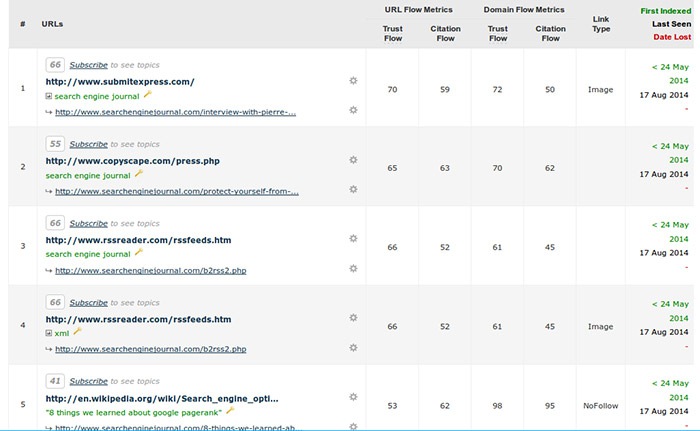Open the gear menu beside copyscape.com/press.php
The image size is (700, 431).
353,159
